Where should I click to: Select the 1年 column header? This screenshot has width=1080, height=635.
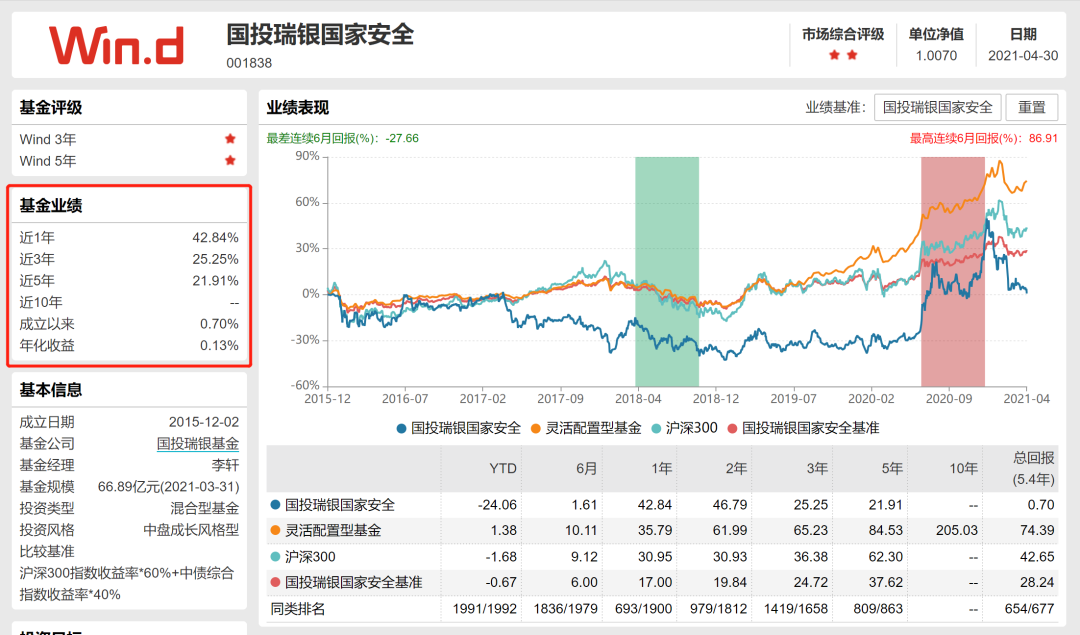coord(662,468)
